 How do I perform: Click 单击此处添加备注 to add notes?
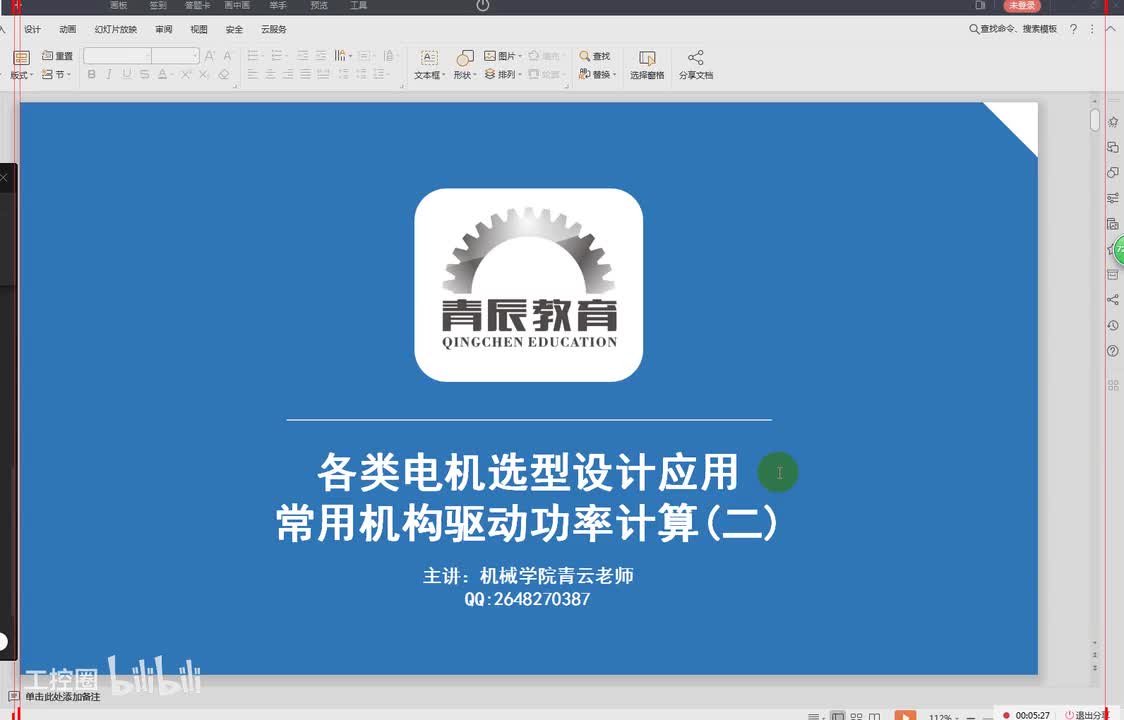click(x=63, y=697)
